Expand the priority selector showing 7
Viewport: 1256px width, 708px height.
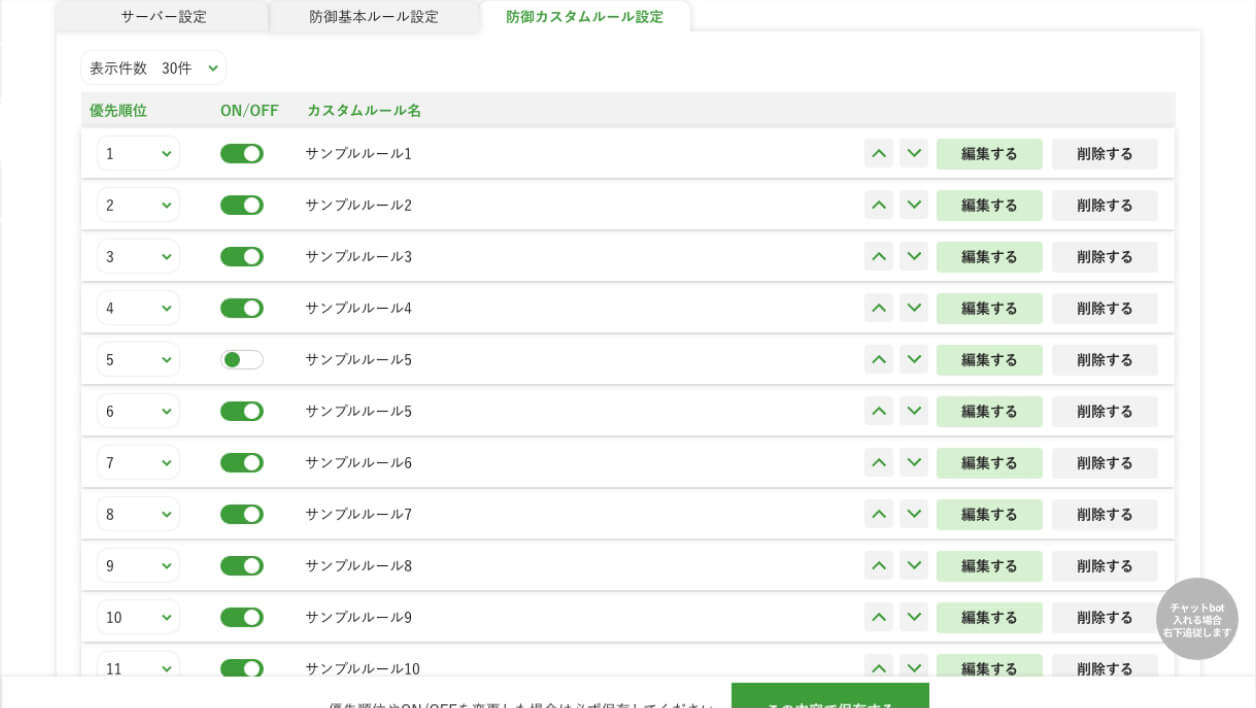click(137, 462)
